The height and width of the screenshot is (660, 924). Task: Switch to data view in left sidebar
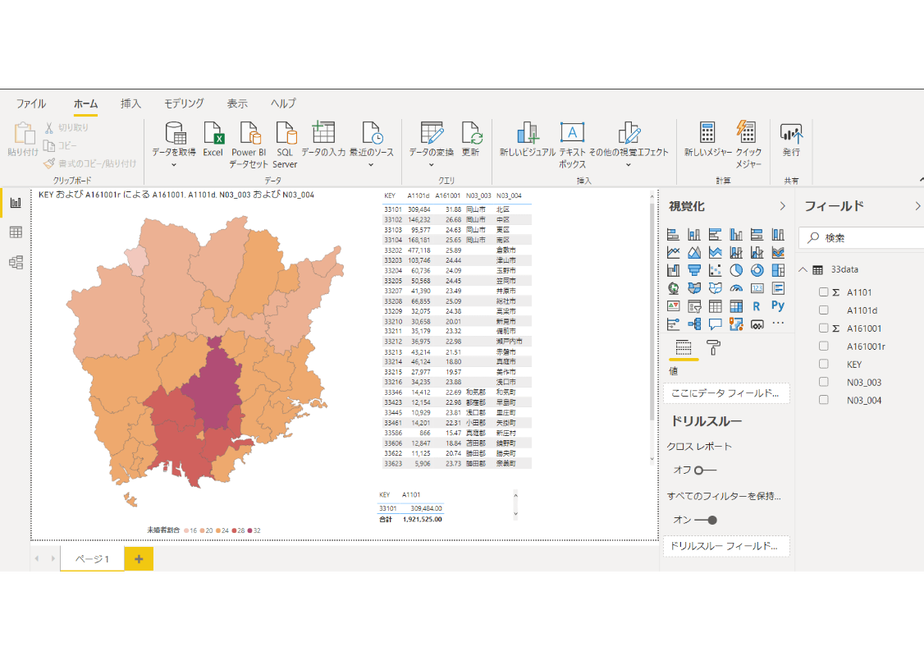pyautogui.click(x=16, y=232)
